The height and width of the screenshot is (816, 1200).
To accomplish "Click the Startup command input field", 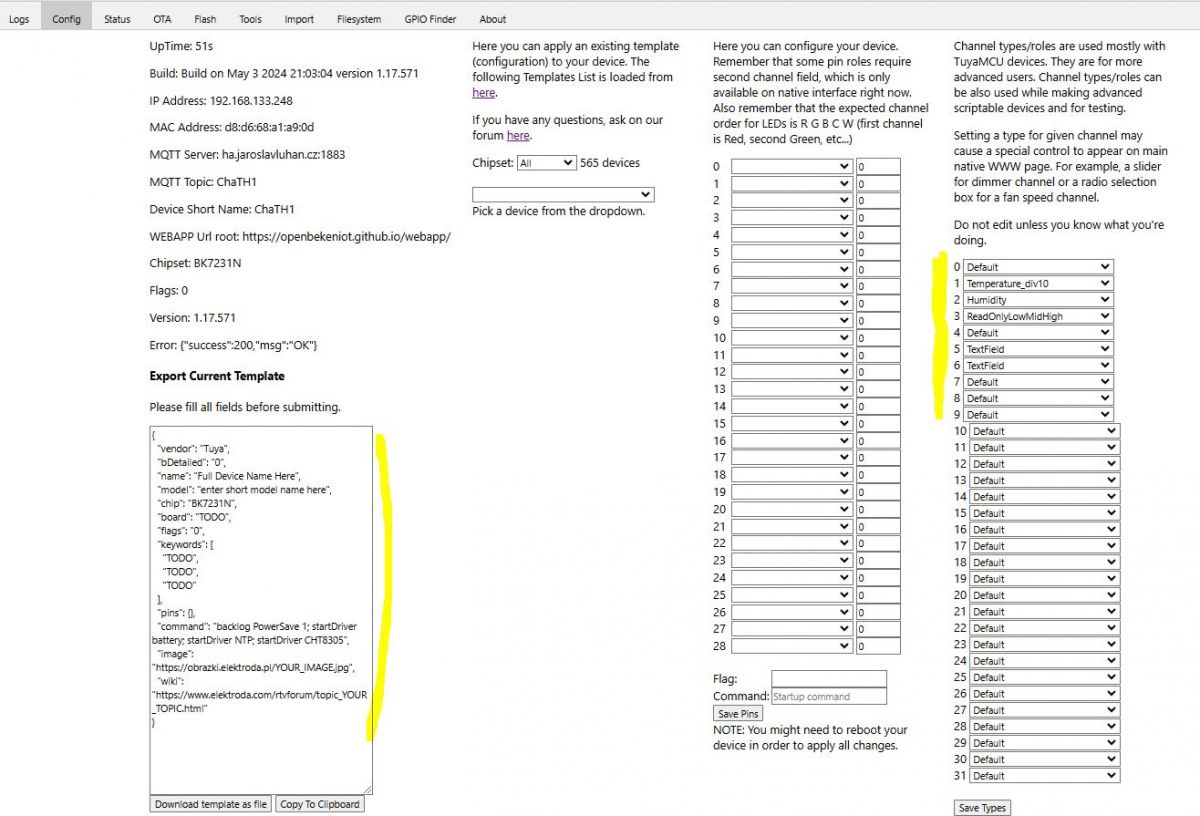I will click(829, 696).
